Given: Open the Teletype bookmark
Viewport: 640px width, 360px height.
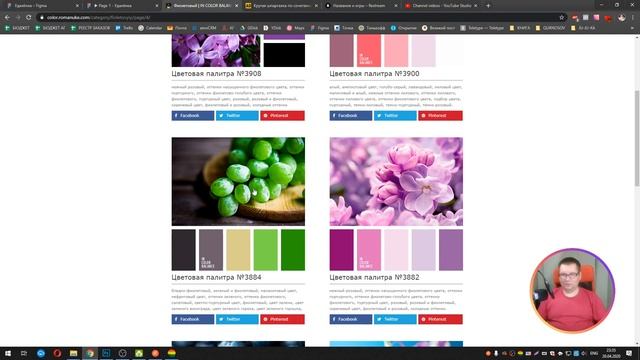Looking at the screenshot, I should click(x=482, y=28).
